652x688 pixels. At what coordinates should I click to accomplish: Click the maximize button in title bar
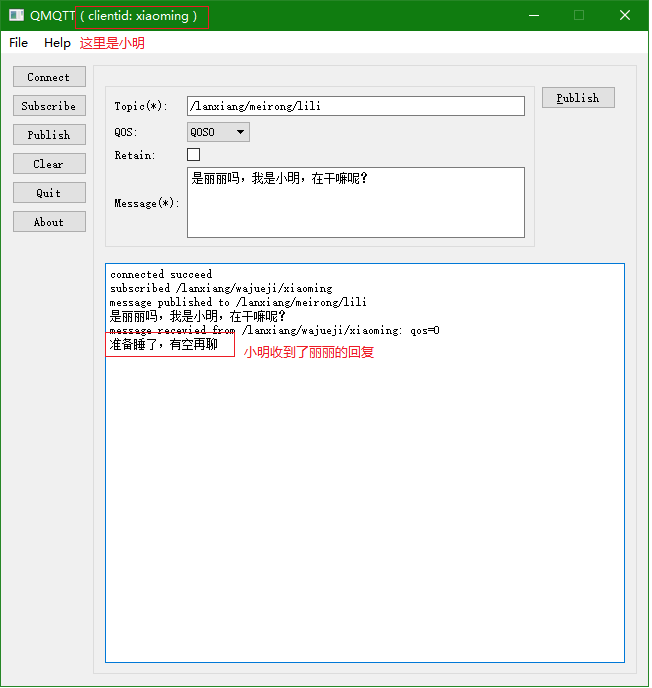pos(579,15)
